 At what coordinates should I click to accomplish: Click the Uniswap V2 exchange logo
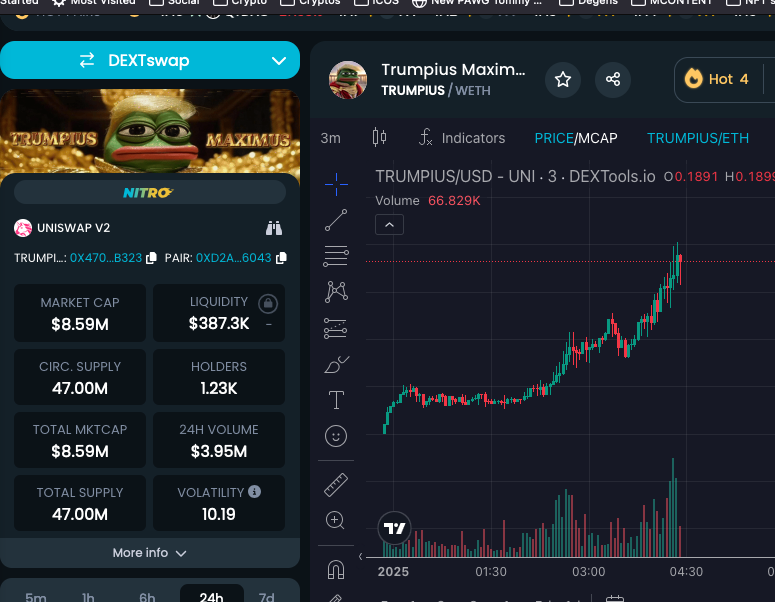click(23, 228)
